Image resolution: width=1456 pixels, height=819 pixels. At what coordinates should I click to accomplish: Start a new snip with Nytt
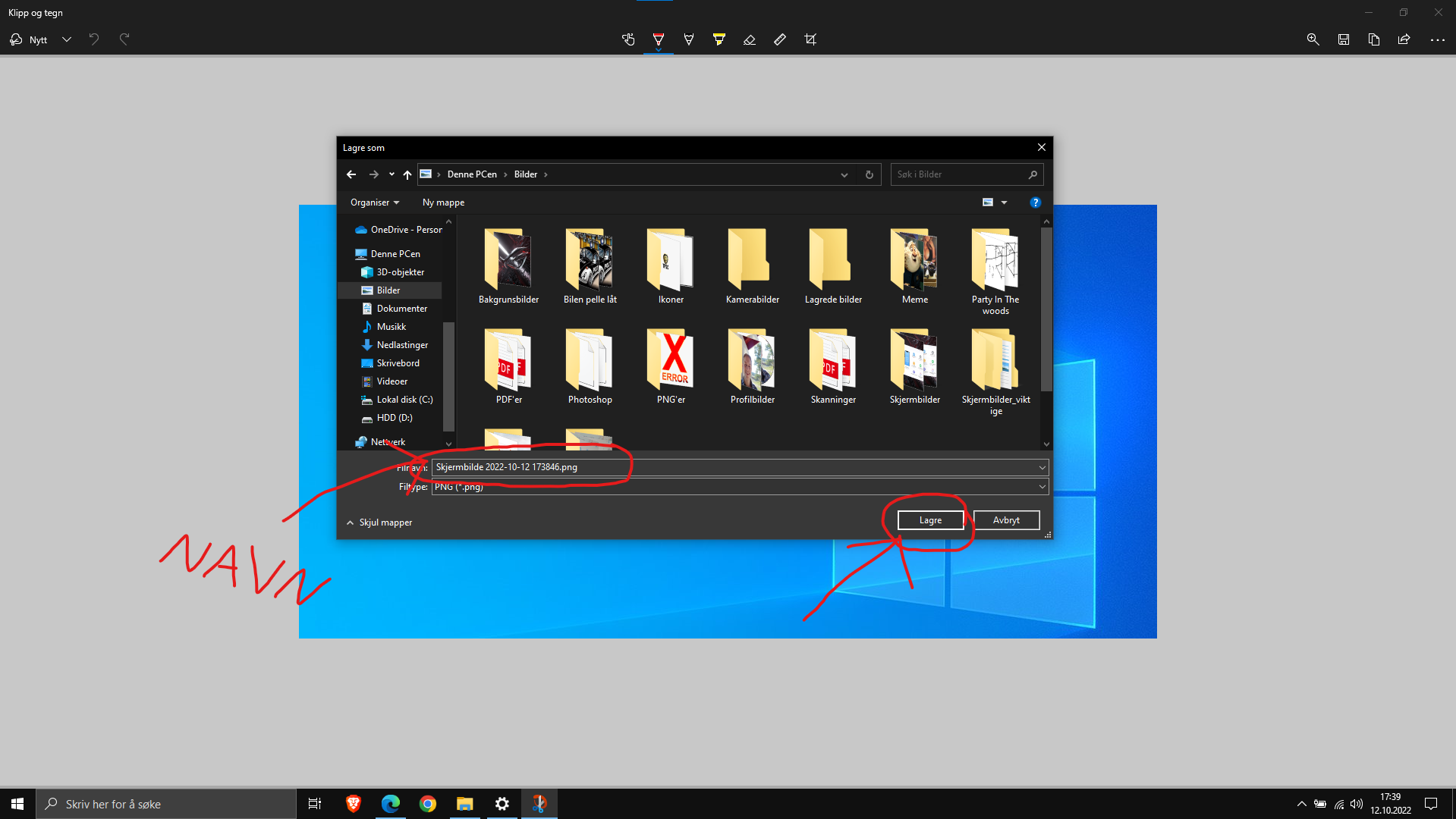(x=29, y=39)
